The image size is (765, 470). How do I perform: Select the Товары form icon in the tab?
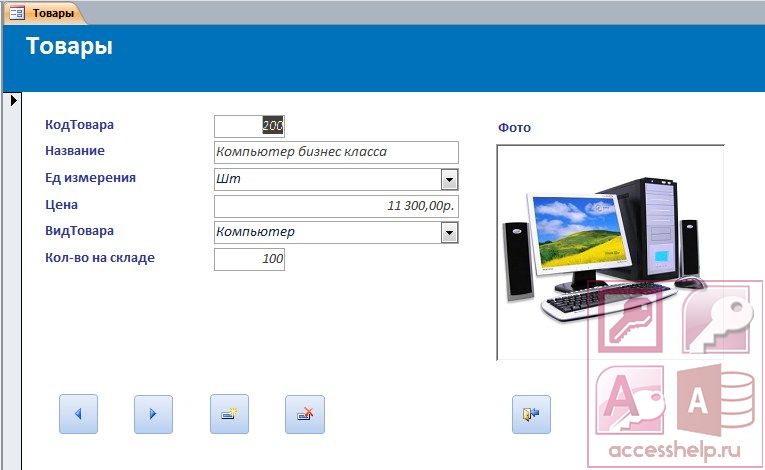(x=17, y=13)
